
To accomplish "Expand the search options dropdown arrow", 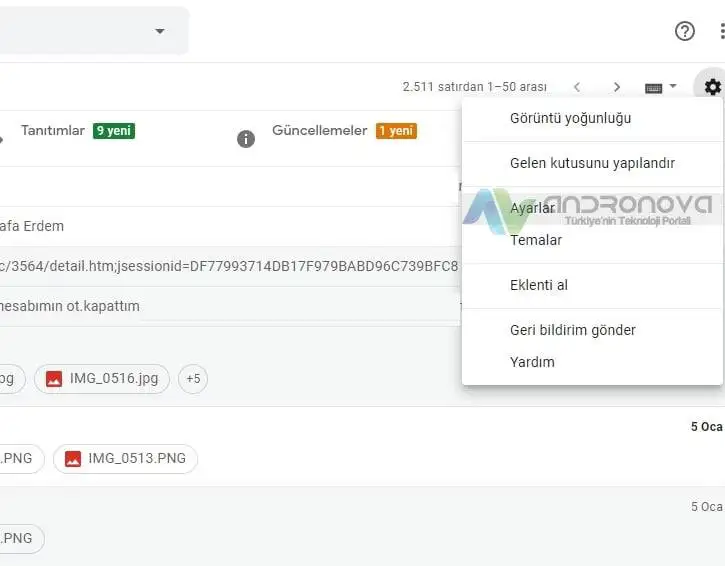I will [160, 31].
